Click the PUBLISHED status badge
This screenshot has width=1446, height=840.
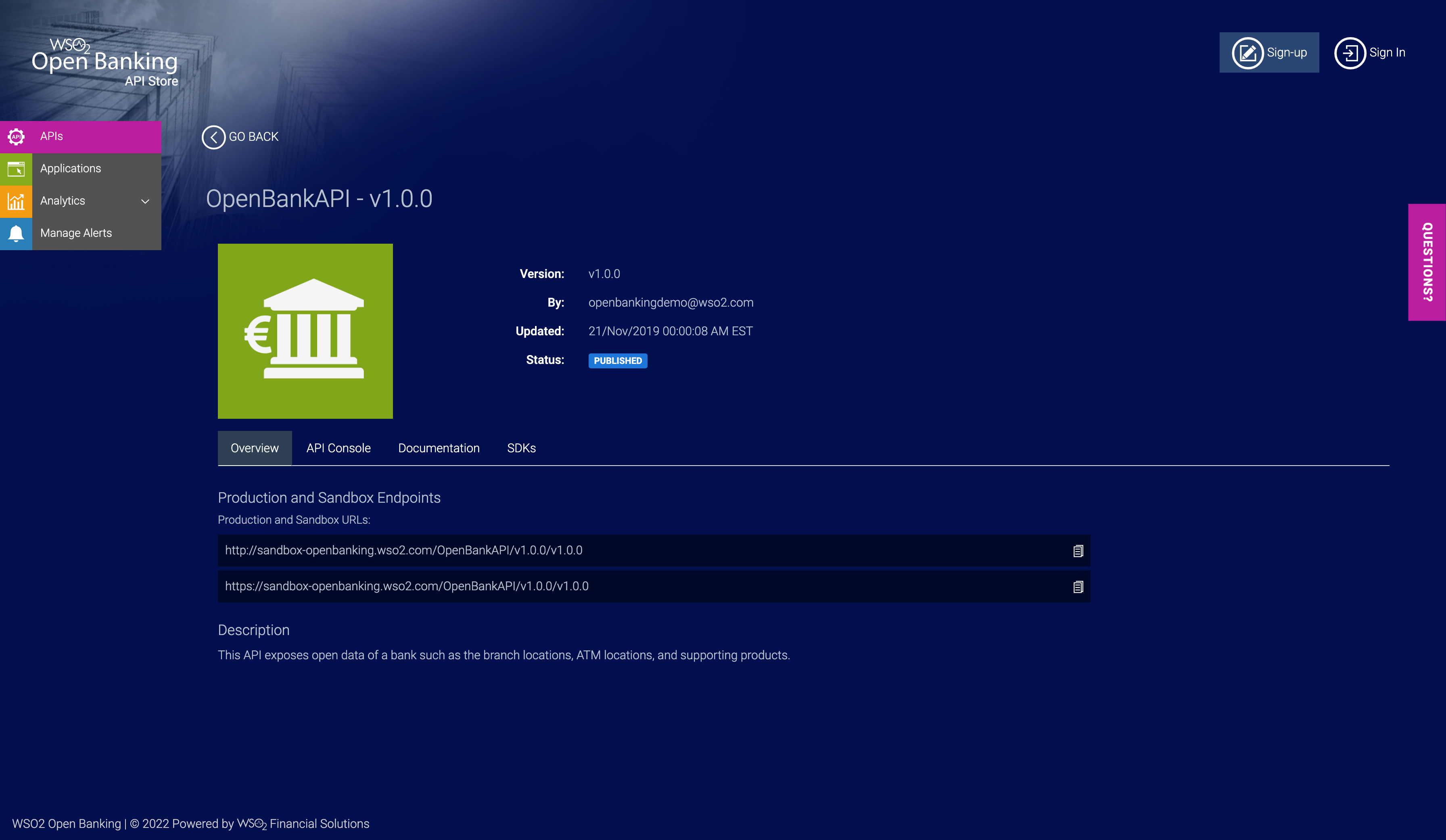pos(617,360)
